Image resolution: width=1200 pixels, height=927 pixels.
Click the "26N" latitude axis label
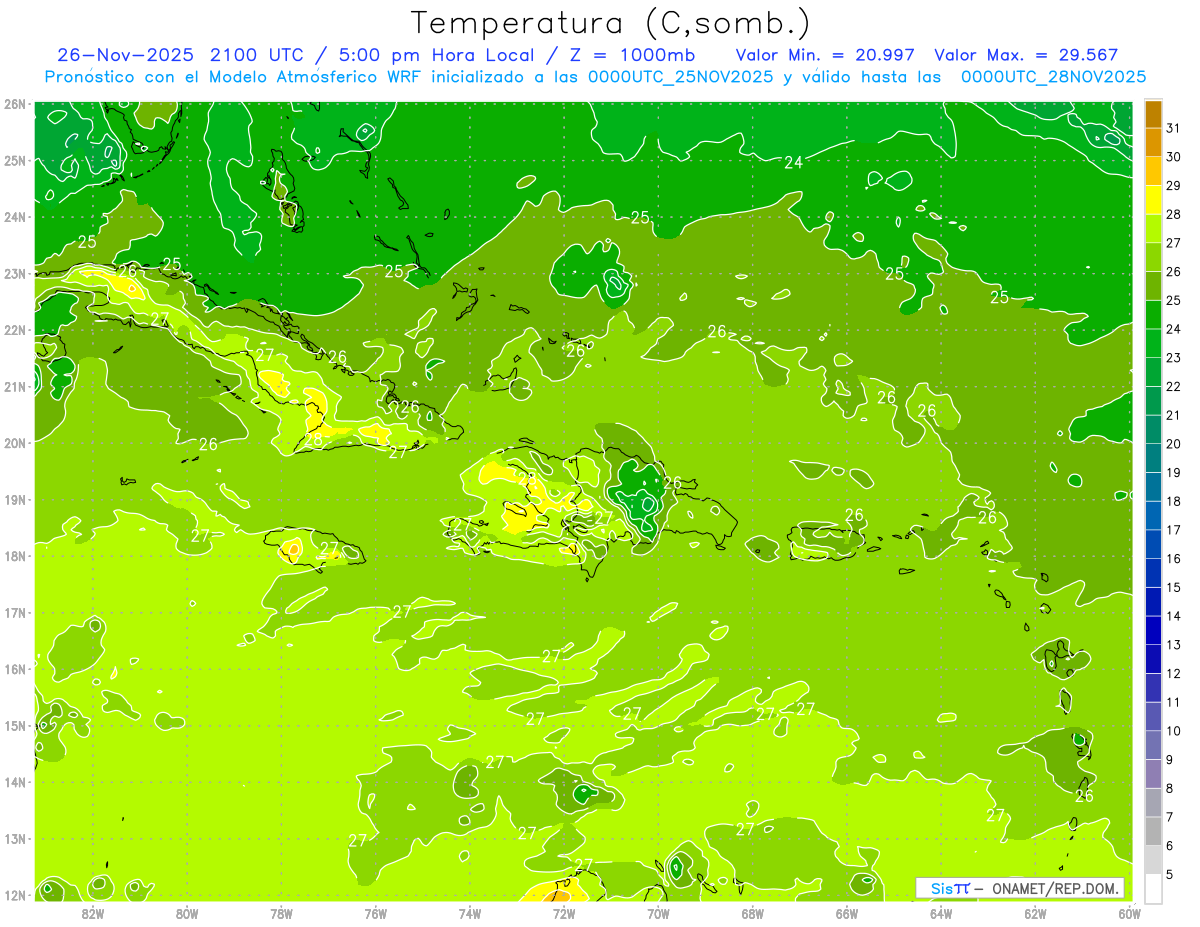coord(14,104)
